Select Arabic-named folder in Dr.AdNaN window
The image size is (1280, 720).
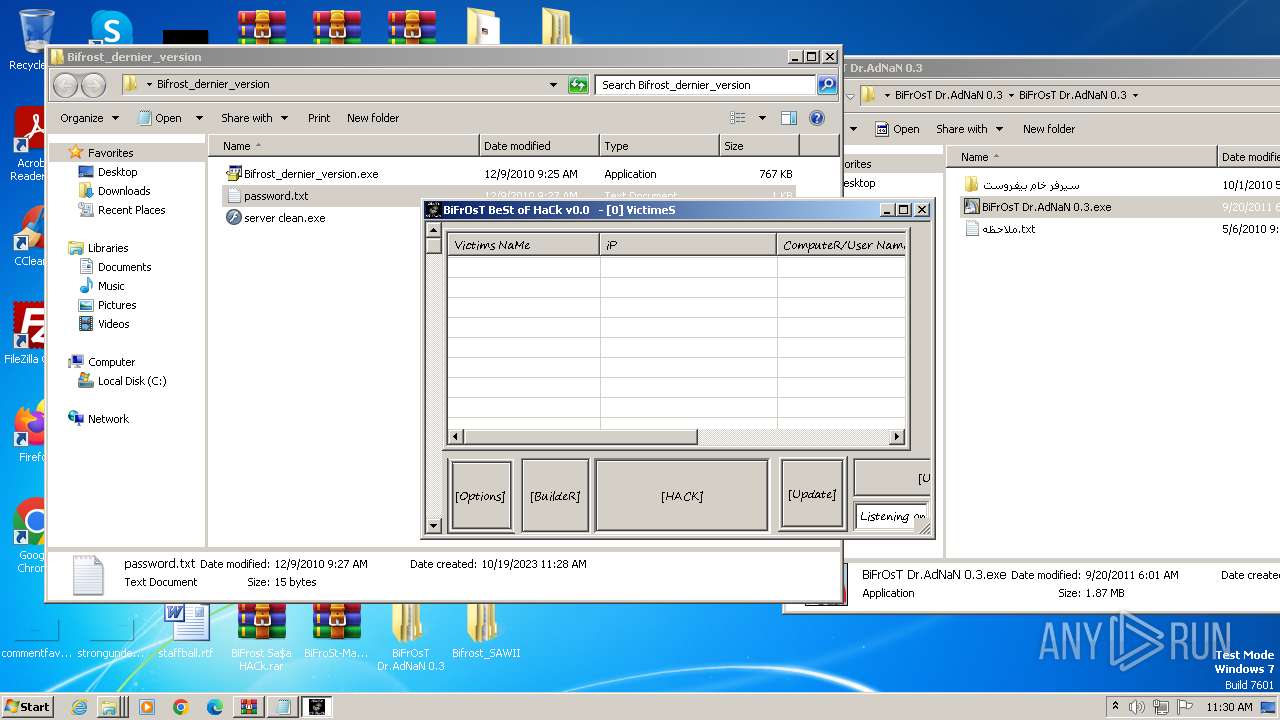pos(1030,185)
